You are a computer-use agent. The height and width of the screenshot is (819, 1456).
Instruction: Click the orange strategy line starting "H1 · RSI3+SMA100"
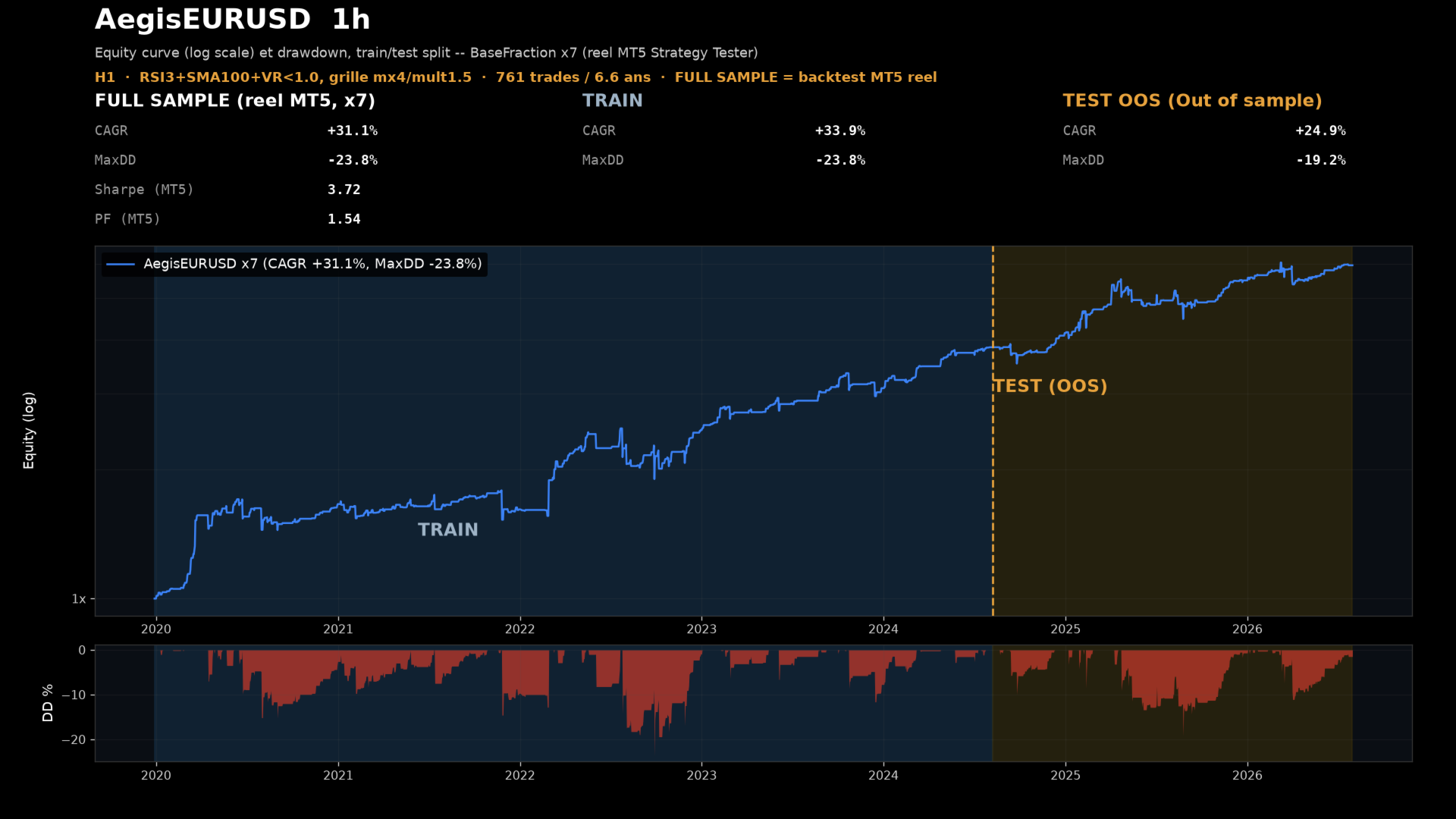516,77
